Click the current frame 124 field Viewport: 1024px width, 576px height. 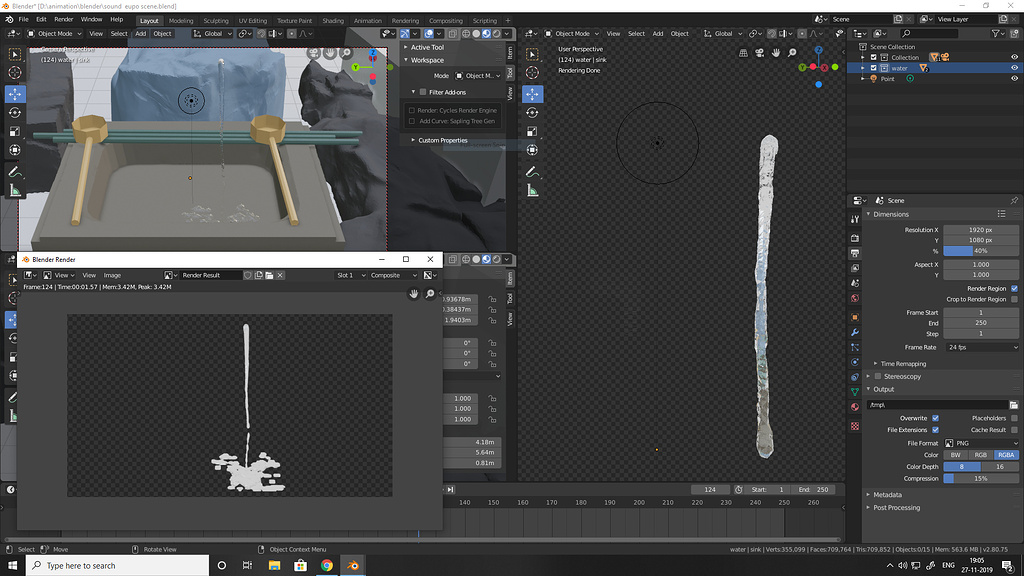click(710, 490)
